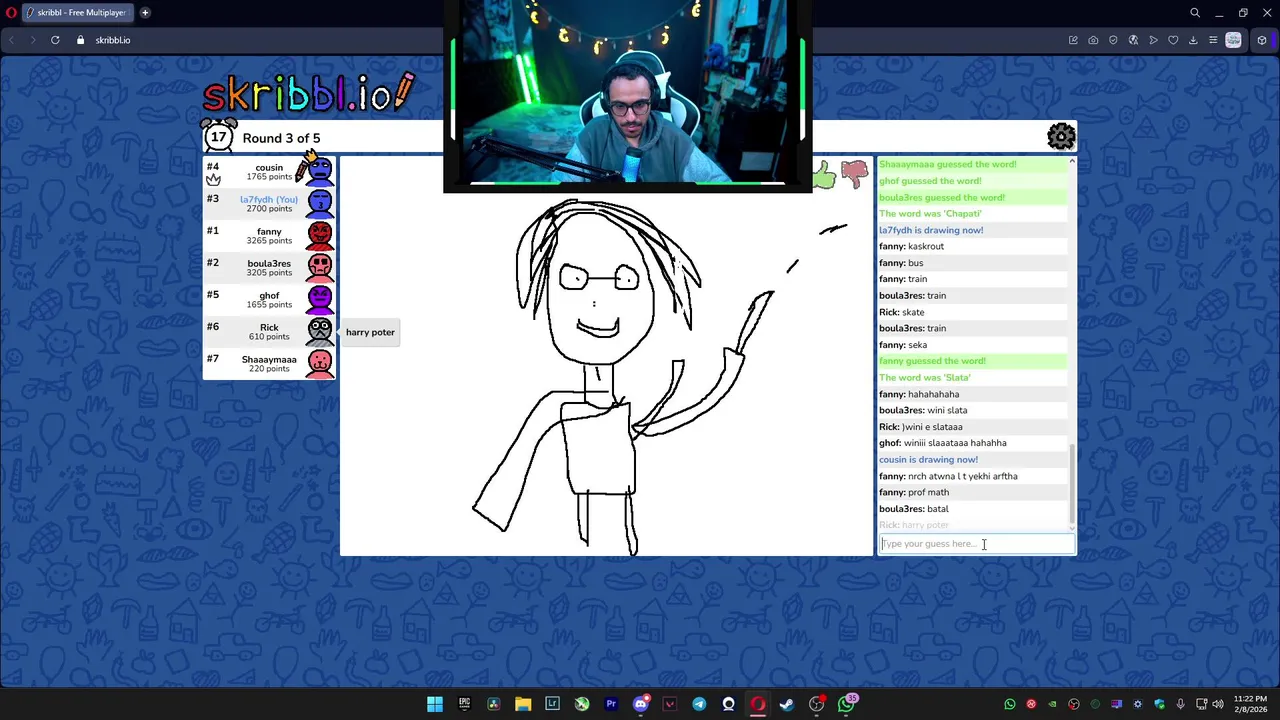This screenshot has height=720, width=1280.
Task: Click 'cousin is drawing now!' chat message
Action: coord(928,459)
